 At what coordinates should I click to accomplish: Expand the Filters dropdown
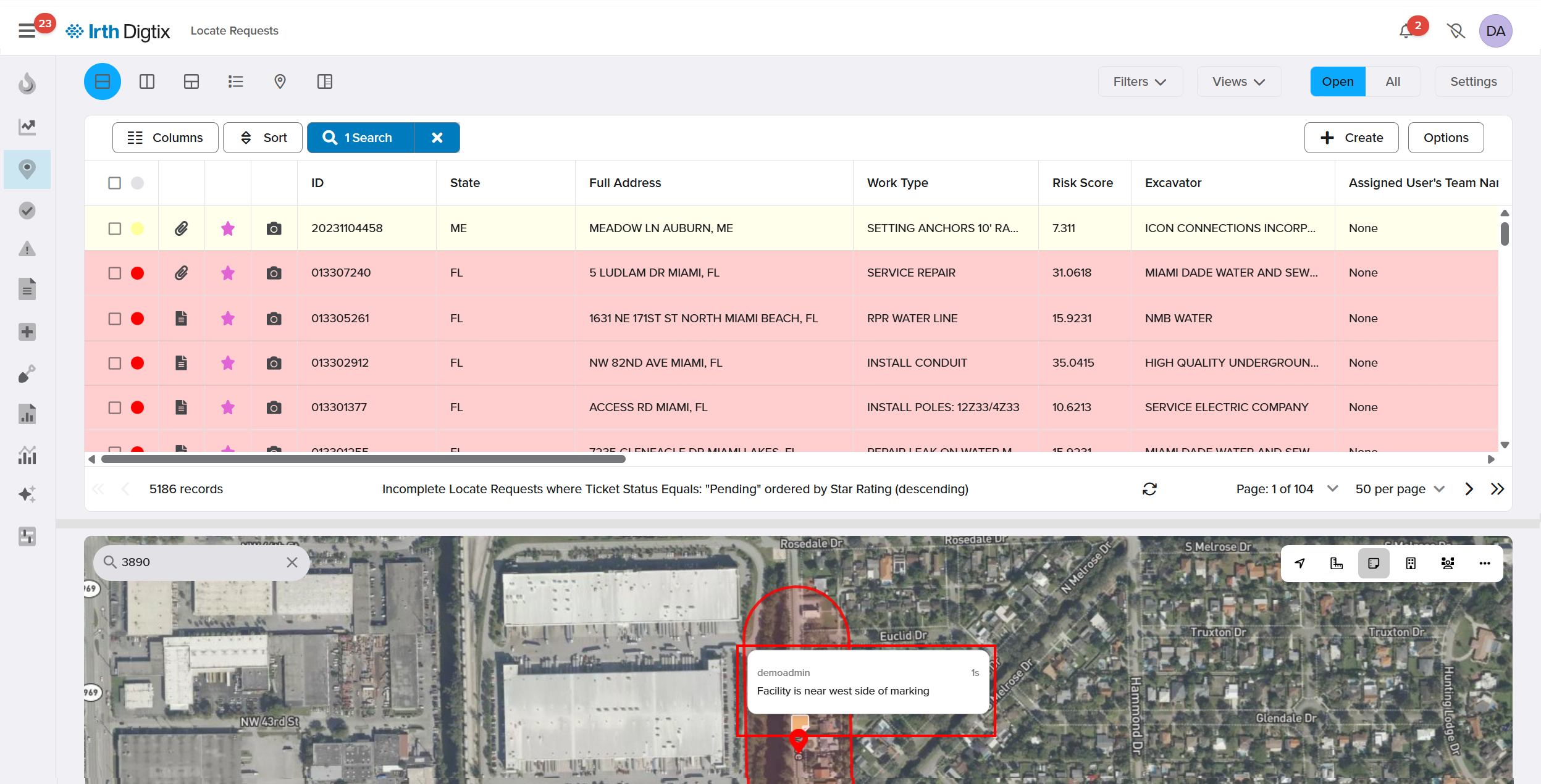(1140, 81)
